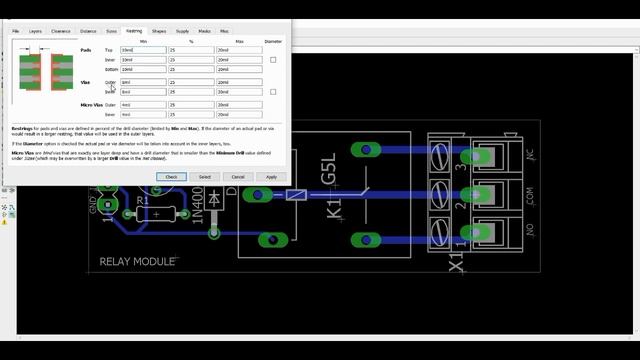Open the Masks tab
Screen dimensions: 640x360
[204, 31]
